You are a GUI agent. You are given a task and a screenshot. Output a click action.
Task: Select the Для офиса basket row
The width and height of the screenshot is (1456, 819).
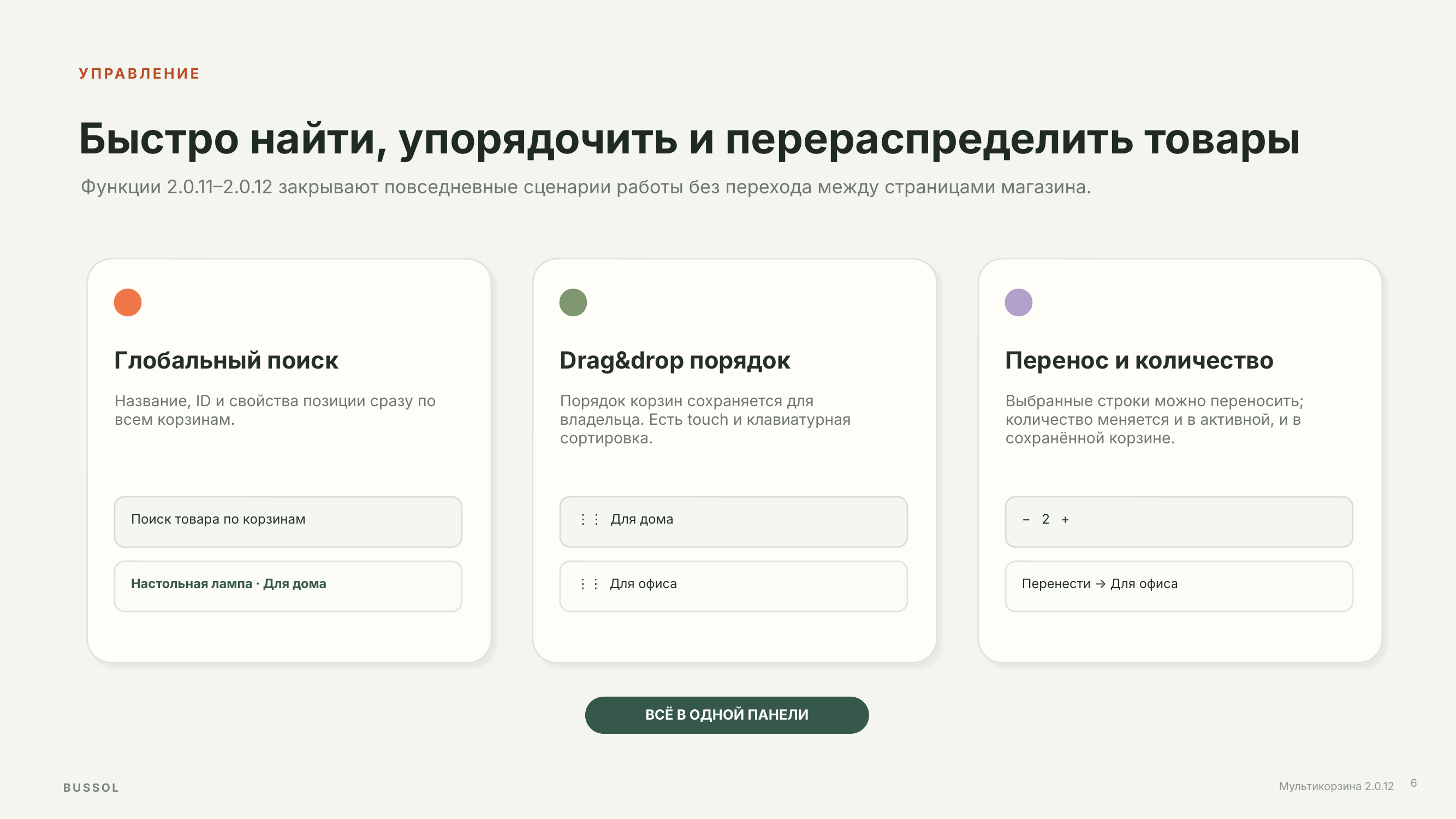[x=734, y=586]
